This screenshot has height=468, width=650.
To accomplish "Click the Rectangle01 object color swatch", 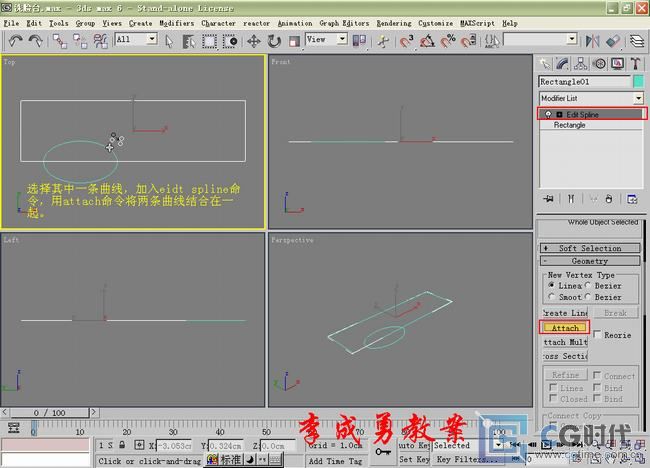I will click(x=638, y=82).
